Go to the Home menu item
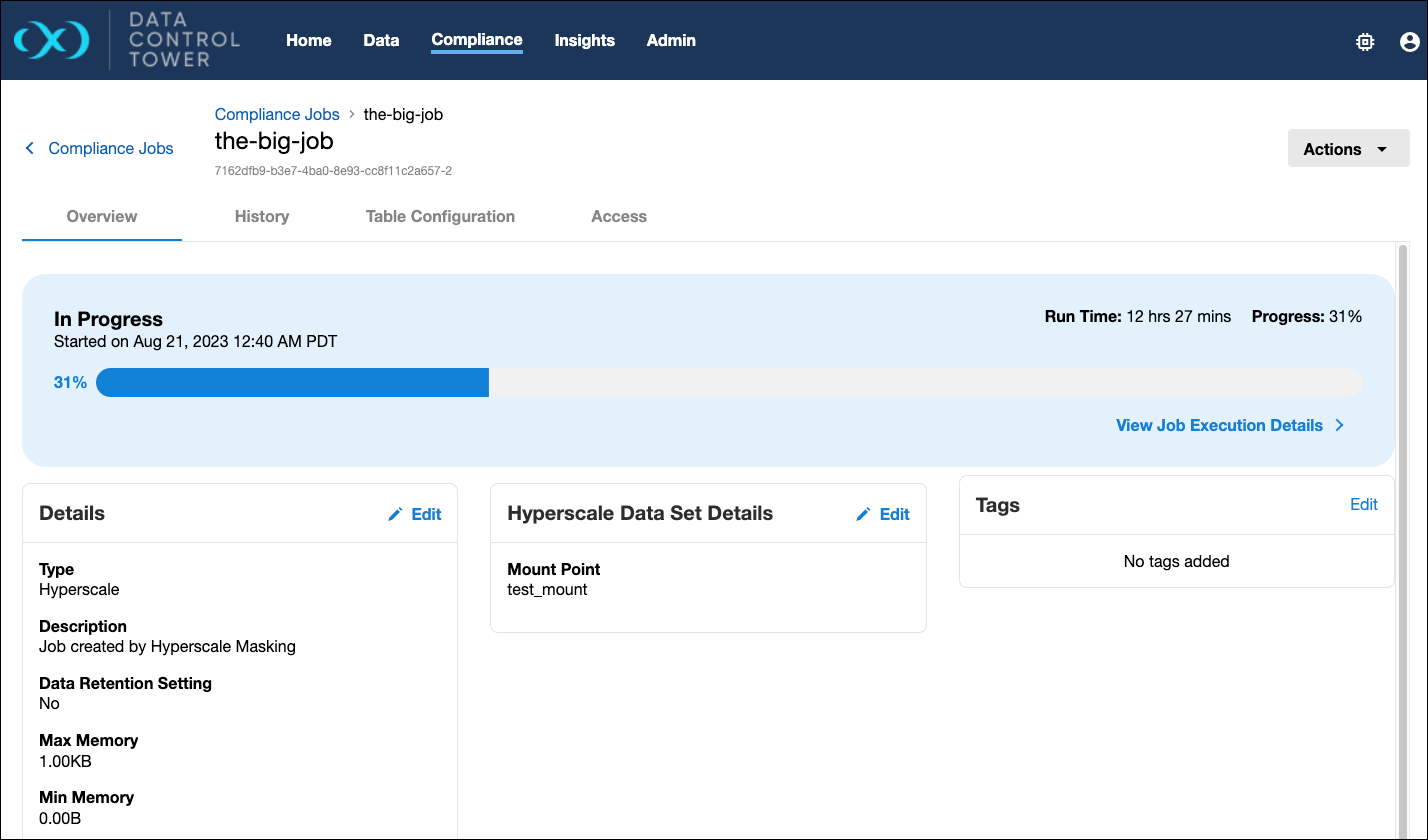Image resolution: width=1428 pixels, height=840 pixels. [308, 40]
